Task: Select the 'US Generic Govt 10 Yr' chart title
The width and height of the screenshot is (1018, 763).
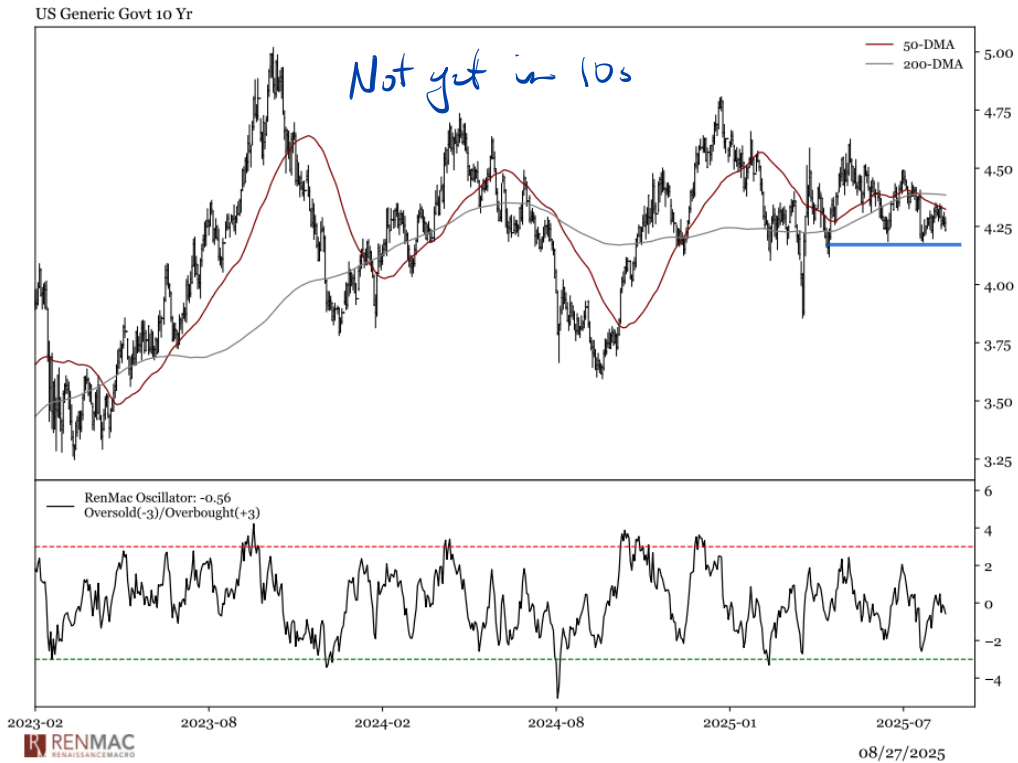Action: coord(99,15)
